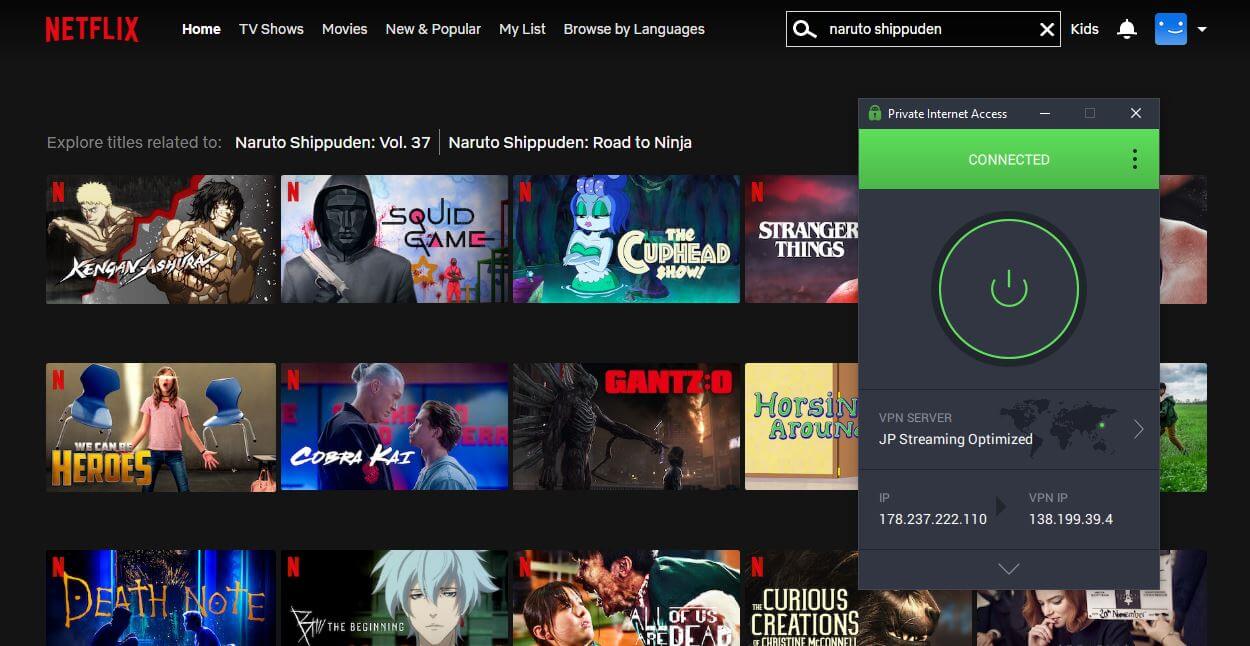Click the search magnifier icon
This screenshot has height=646, width=1250.
coord(804,29)
